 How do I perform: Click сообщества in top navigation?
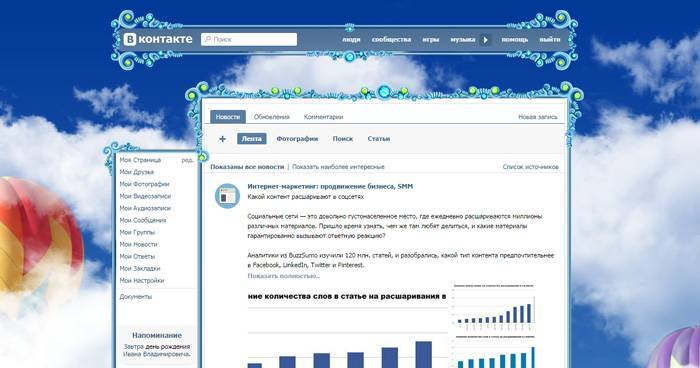391,39
